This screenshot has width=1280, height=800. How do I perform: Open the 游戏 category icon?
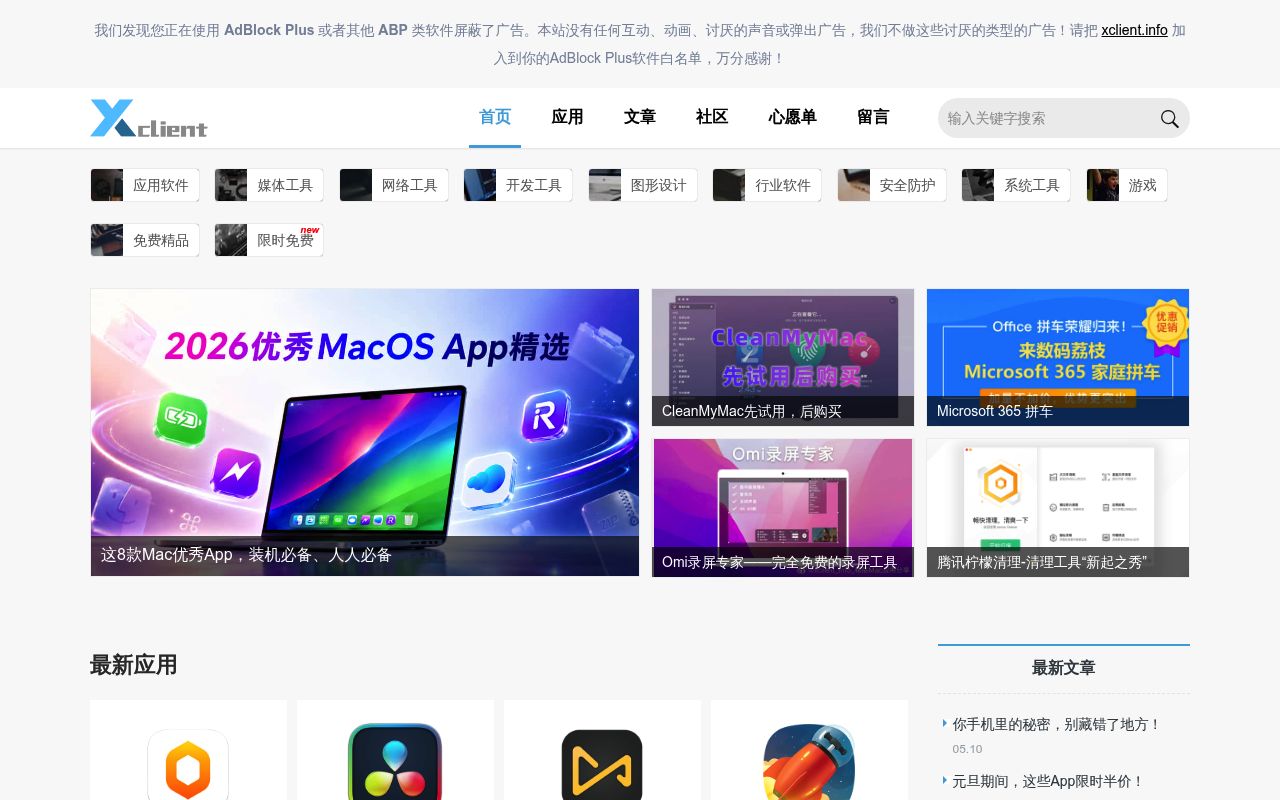pos(1103,185)
